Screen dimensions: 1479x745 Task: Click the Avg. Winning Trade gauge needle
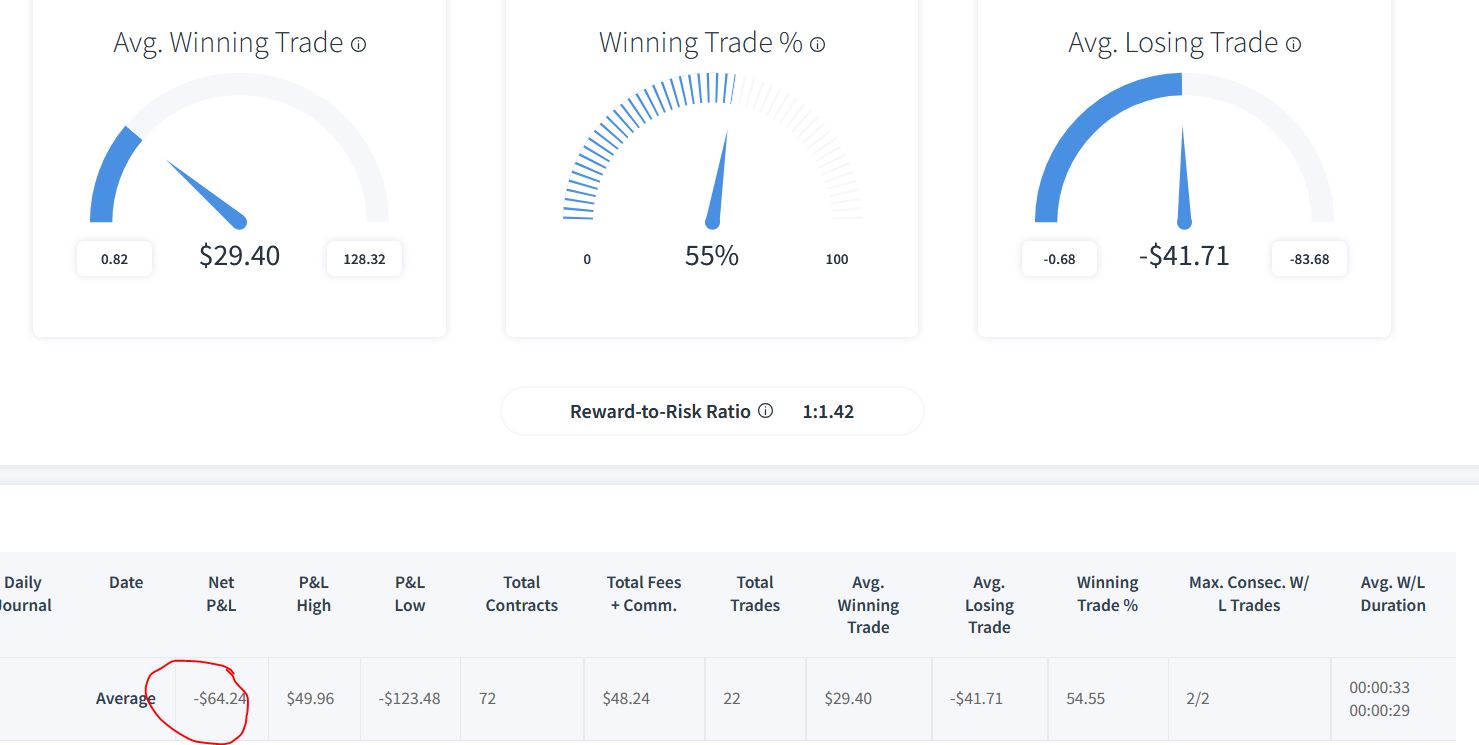coord(207,191)
